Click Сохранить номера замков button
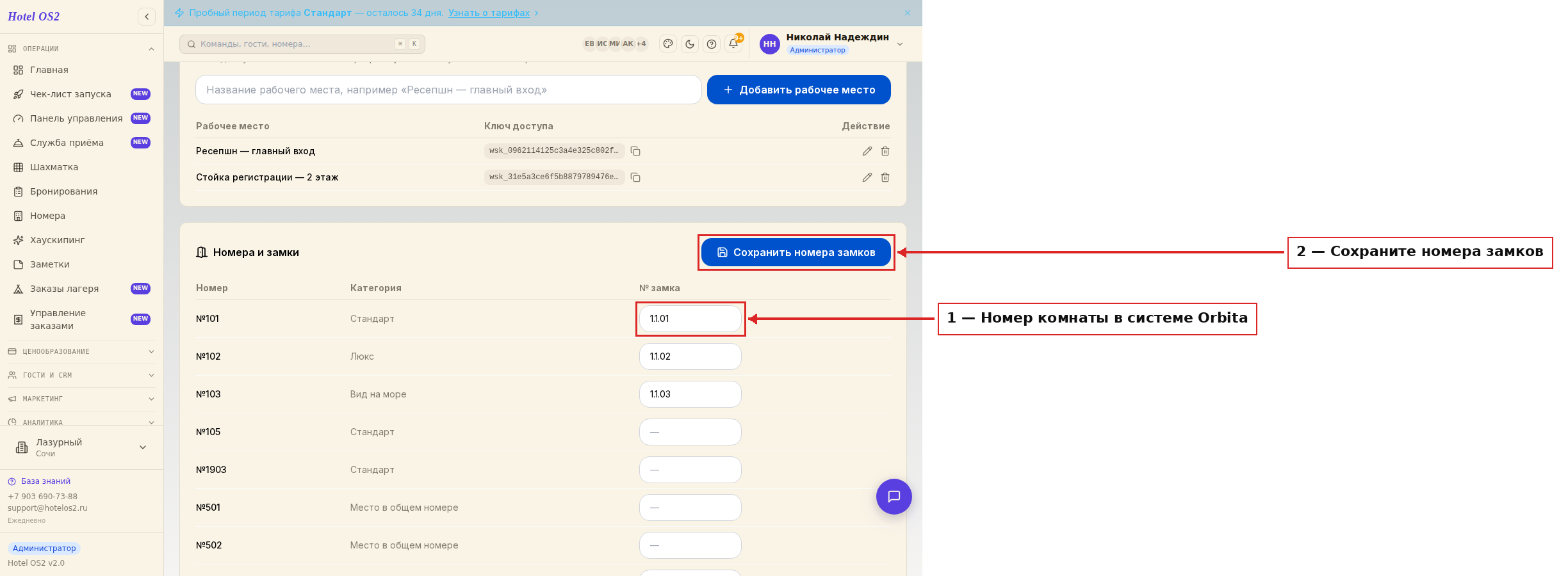 (796, 252)
